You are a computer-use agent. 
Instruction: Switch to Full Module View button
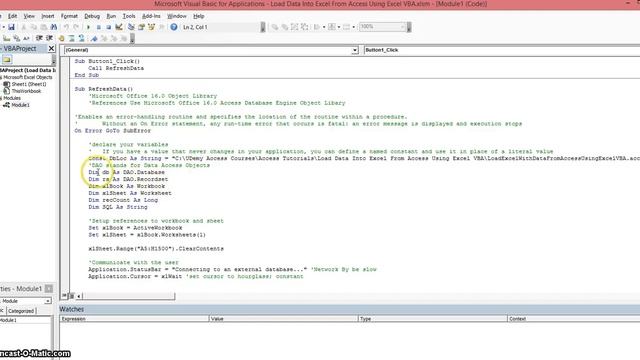tap(71, 296)
